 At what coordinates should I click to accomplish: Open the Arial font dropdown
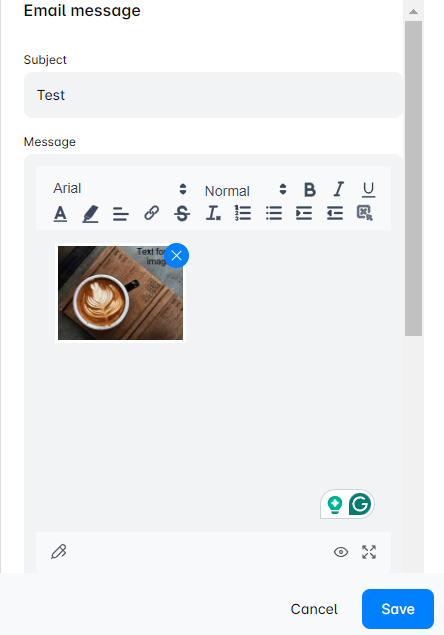pos(120,189)
